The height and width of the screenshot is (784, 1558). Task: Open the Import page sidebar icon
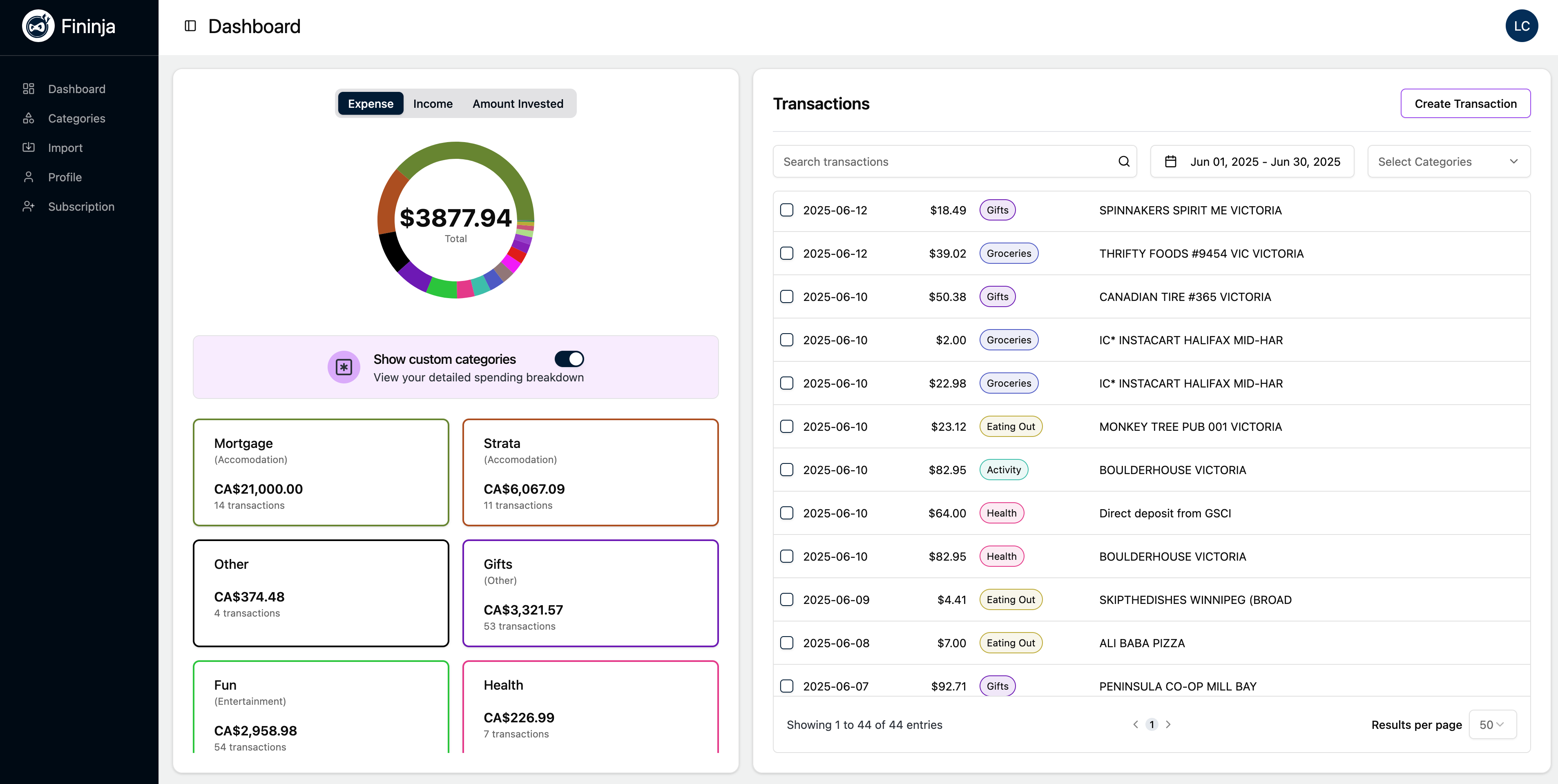coord(29,147)
